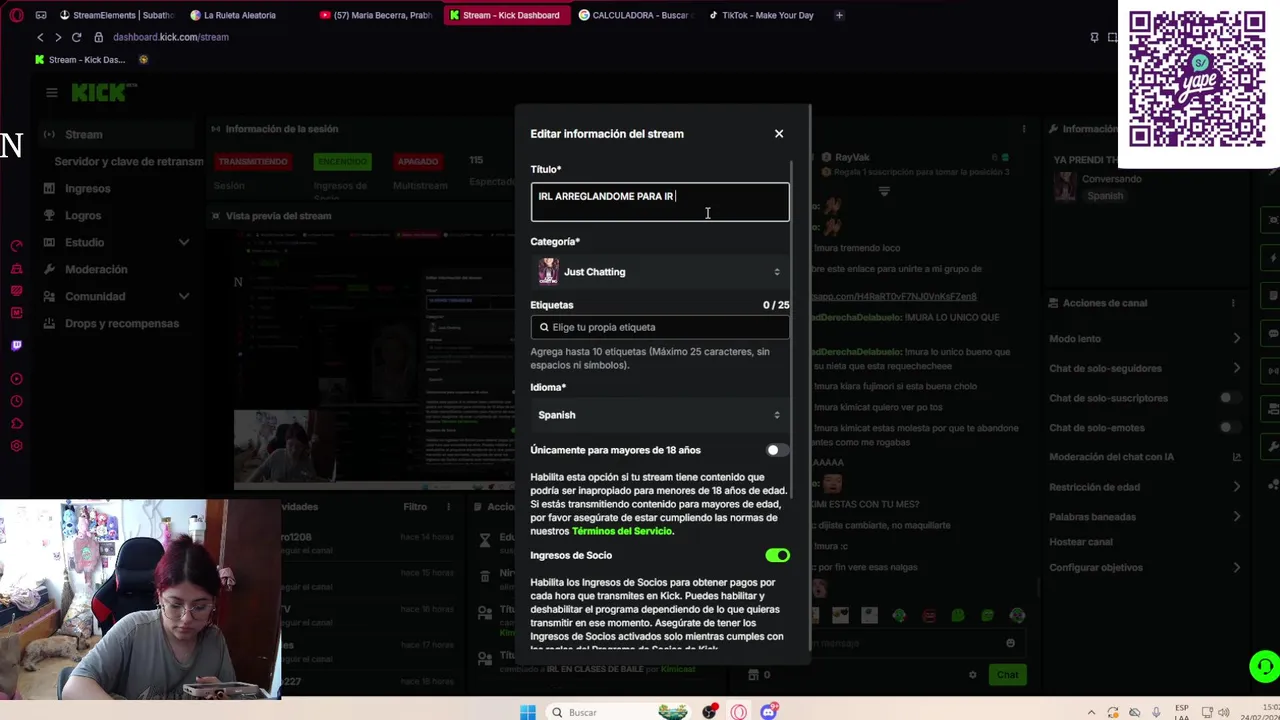The image size is (1280, 720).
Task: Click the Opera GX logo button
Action: coord(16,15)
